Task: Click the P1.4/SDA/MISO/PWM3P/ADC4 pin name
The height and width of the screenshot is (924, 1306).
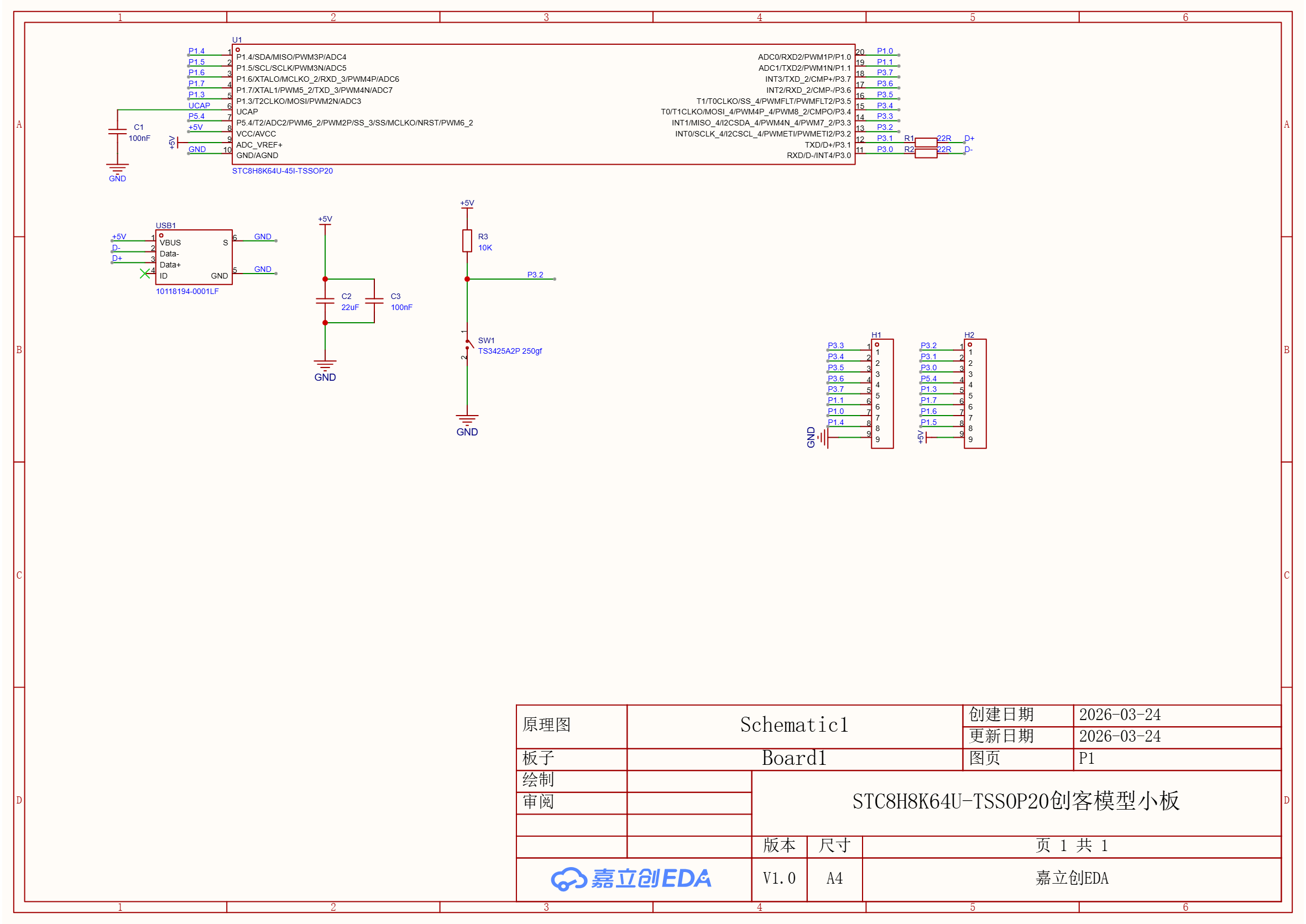Action: [291, 57]
